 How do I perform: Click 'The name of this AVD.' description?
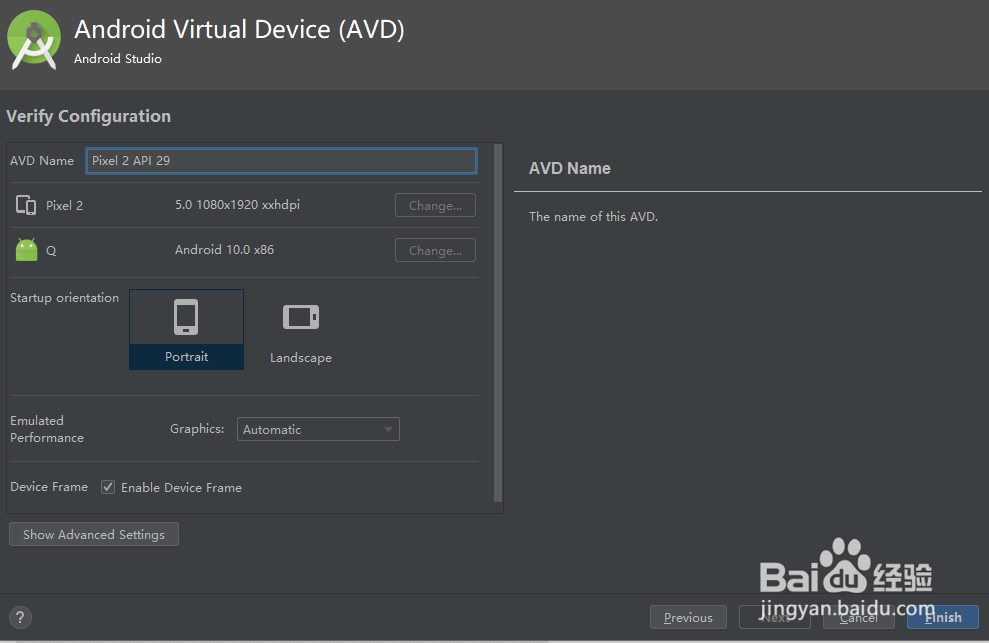[x=593, y=216]
